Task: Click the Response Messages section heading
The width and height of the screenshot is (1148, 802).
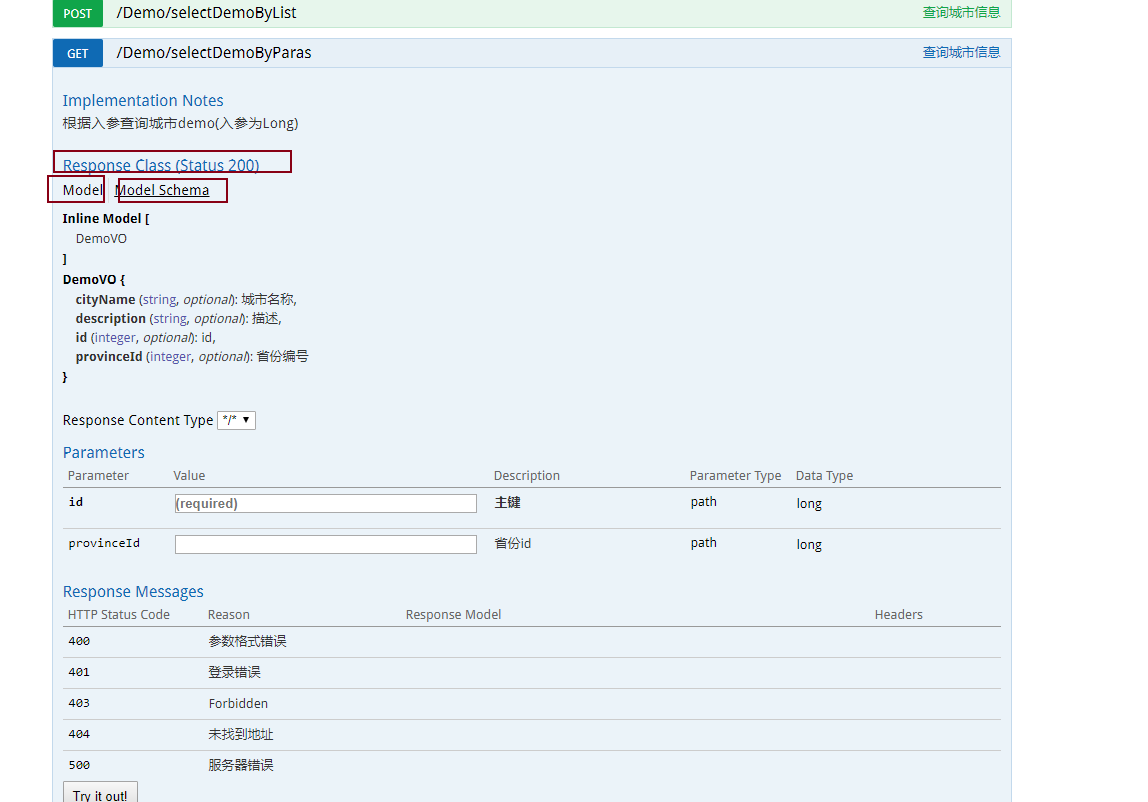Action: [133, 592]
